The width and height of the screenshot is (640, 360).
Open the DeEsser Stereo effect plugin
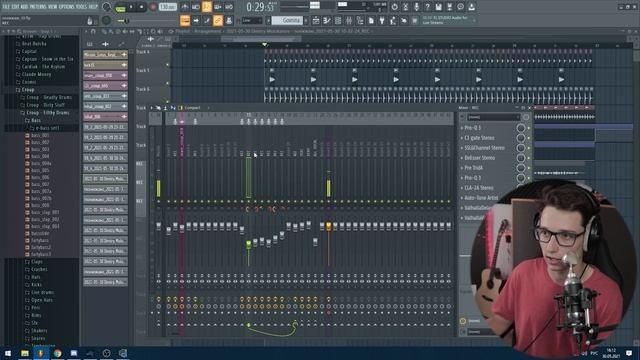coord(480,158)
